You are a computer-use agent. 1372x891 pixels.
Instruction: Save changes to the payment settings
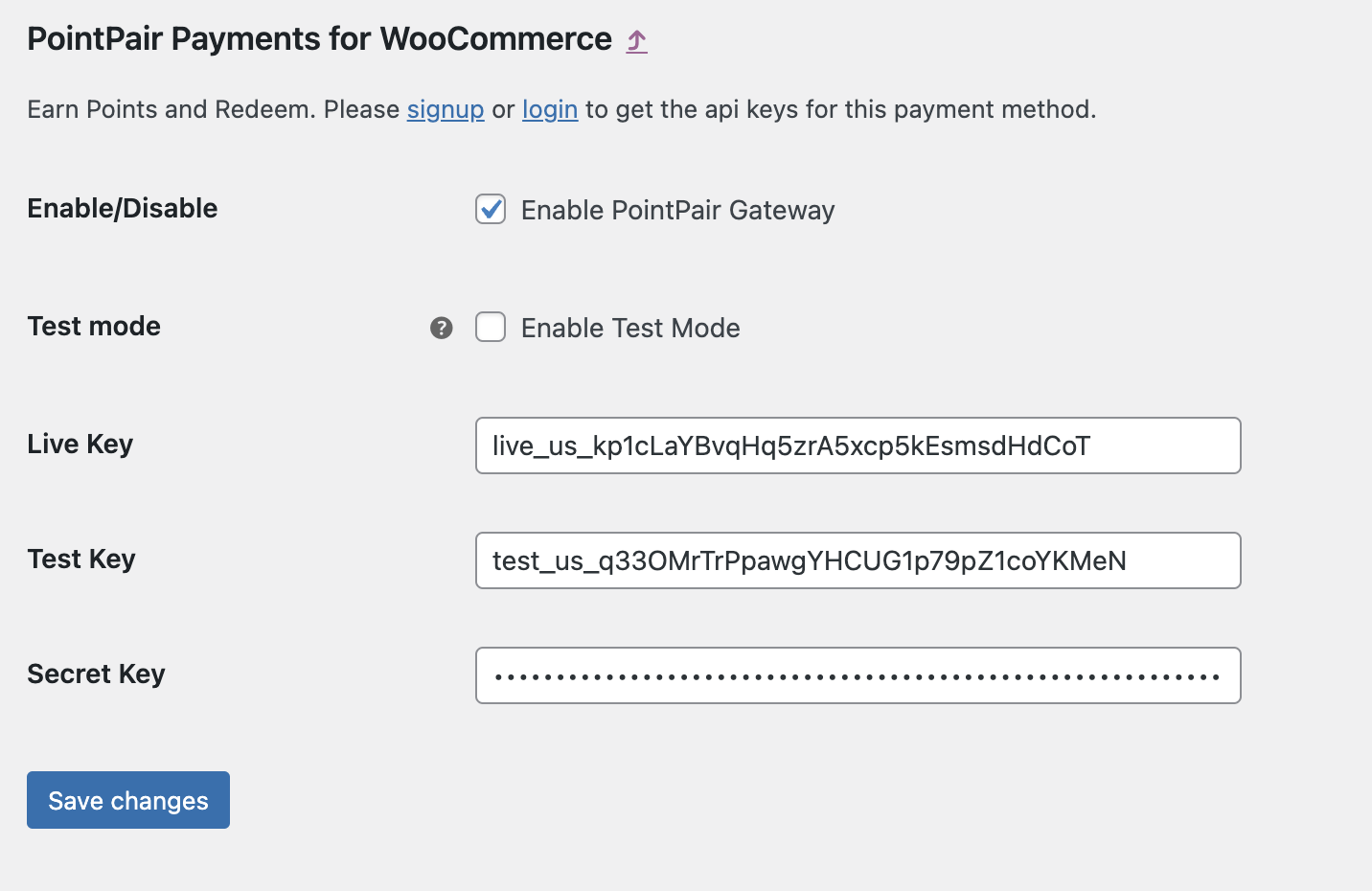[x=128, y=800]
